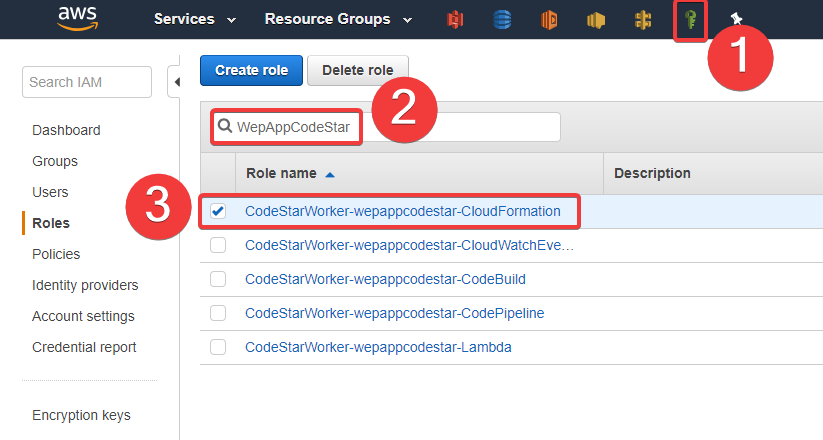This screenshot has height=440, width=823.
Task: Open the green IAM key shortcut icon
Action: click(x=690, y=20)
